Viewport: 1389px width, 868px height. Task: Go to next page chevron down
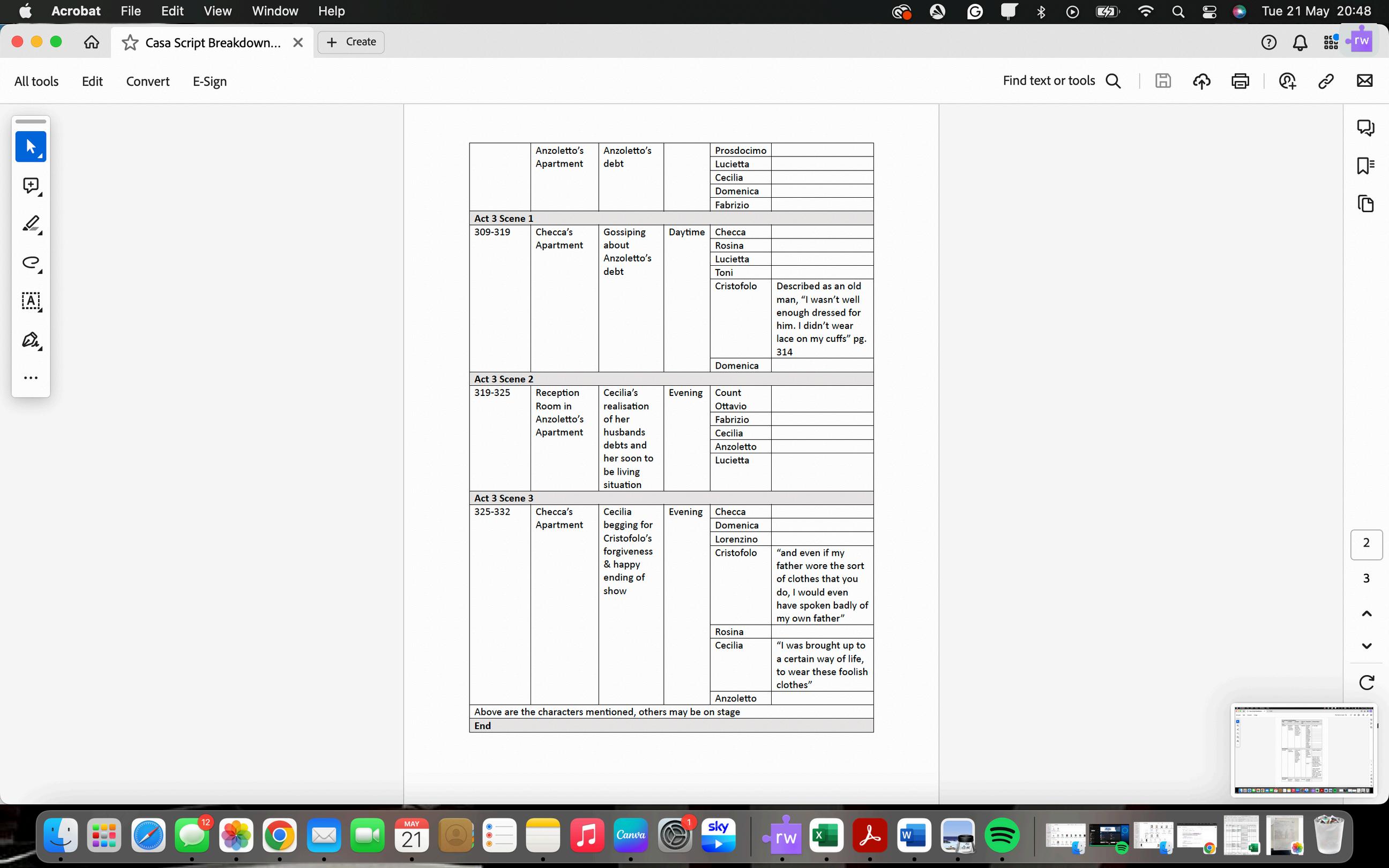[x=1366, y=646]
